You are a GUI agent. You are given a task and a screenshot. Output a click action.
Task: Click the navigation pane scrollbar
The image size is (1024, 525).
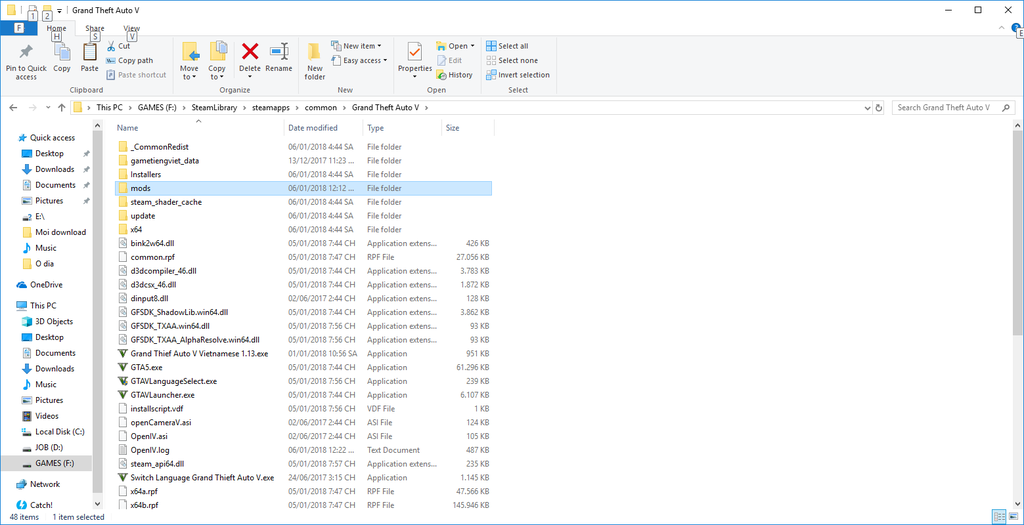click(98, 313)
